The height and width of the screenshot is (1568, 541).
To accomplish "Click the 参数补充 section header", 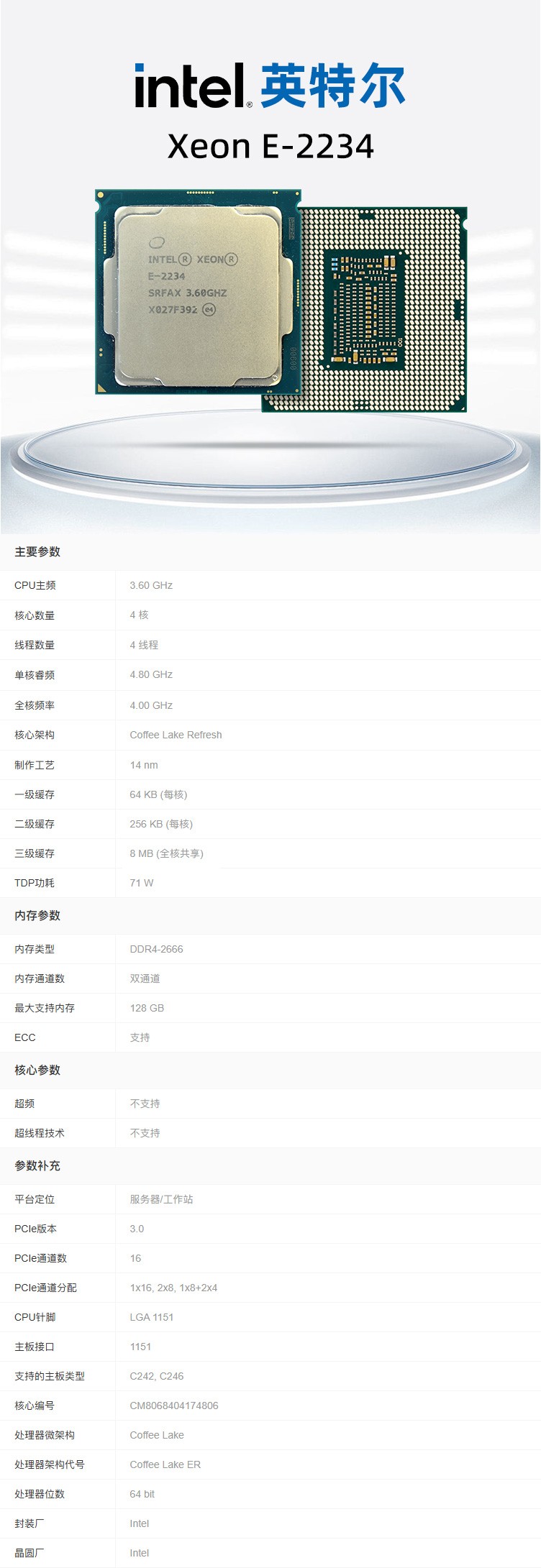I will click(37, 1166).
